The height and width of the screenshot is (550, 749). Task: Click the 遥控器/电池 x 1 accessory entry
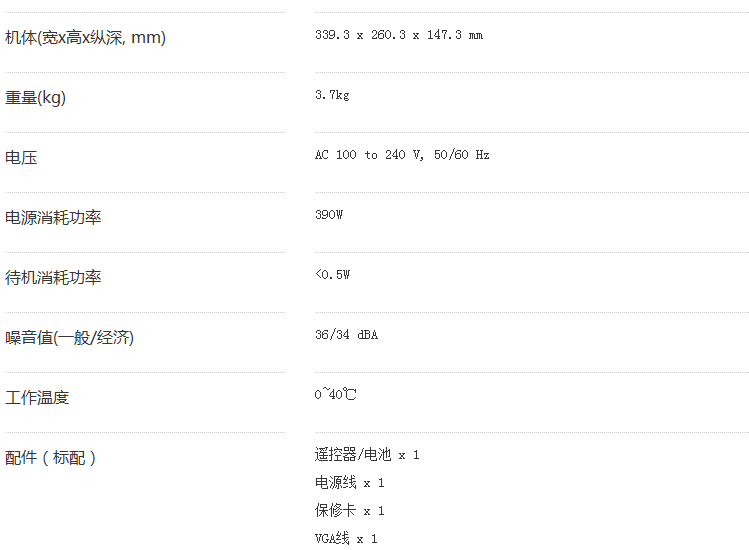(x=367, y=455)
